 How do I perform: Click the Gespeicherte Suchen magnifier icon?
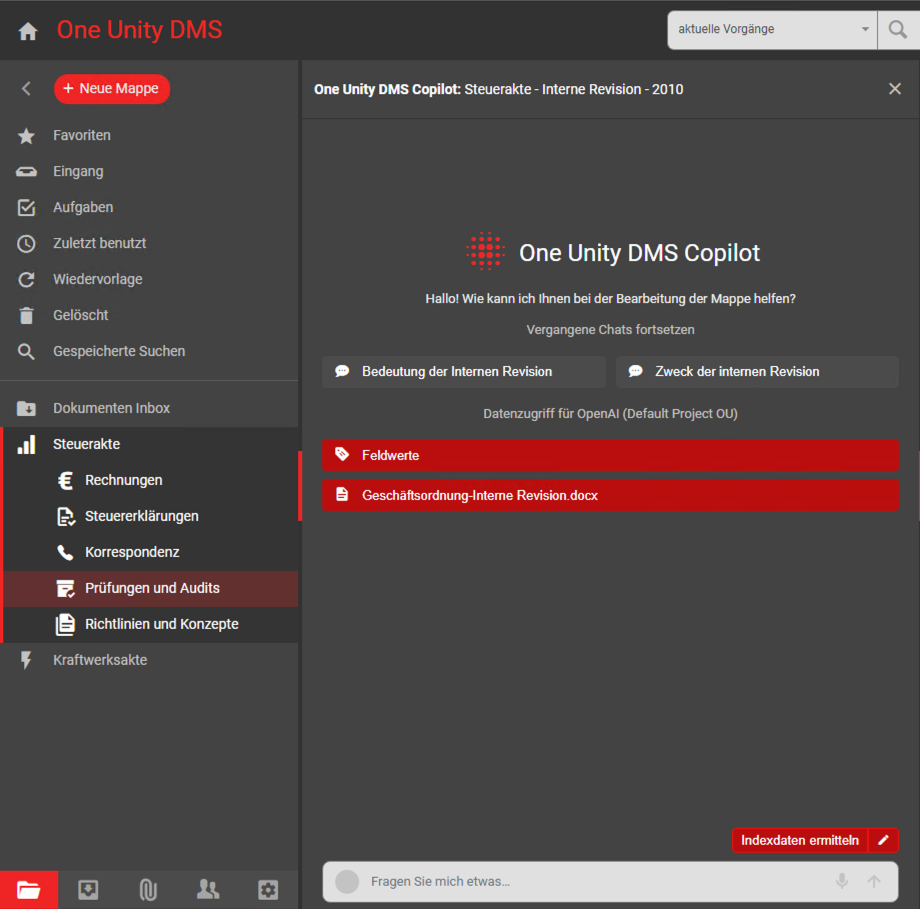(26, 352)
